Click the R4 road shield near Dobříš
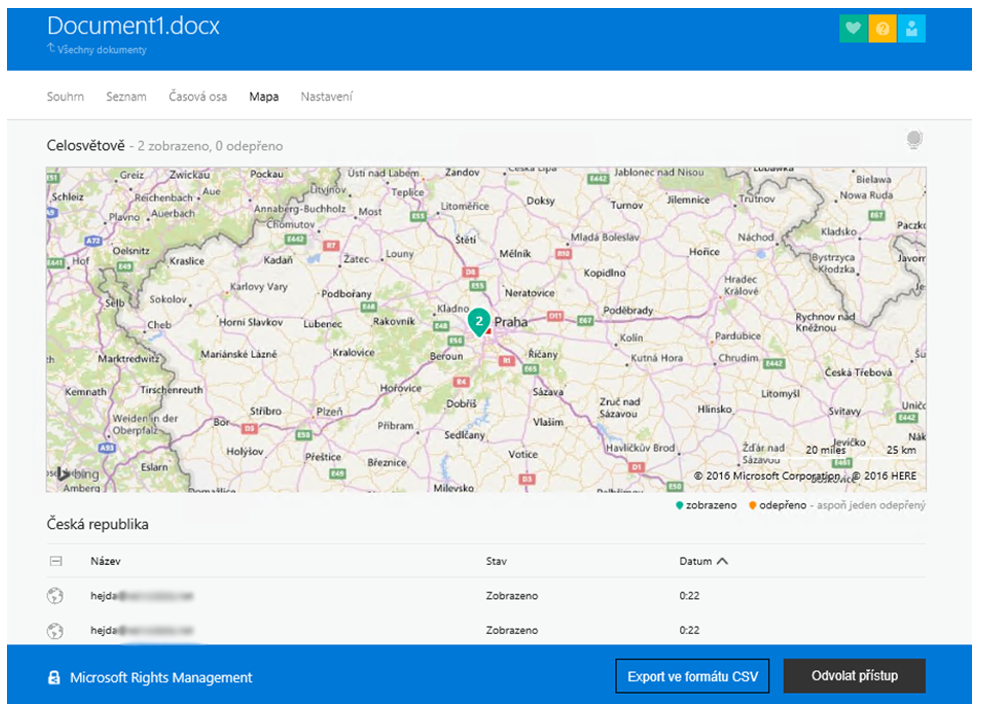Screen dimensions: 981x714 (461, 381)
